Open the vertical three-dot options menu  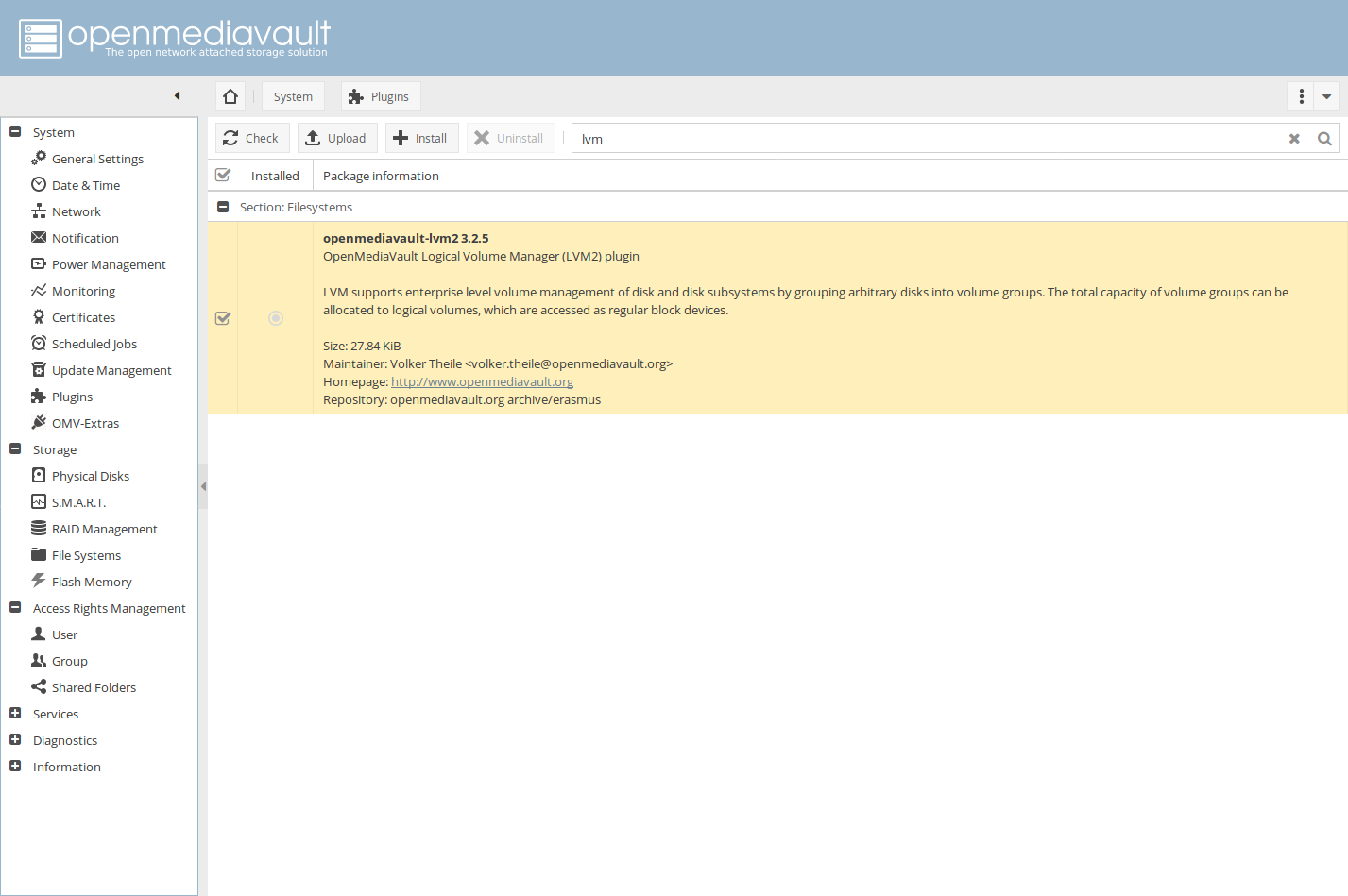pyautogui.click(x=1302, y=96)
